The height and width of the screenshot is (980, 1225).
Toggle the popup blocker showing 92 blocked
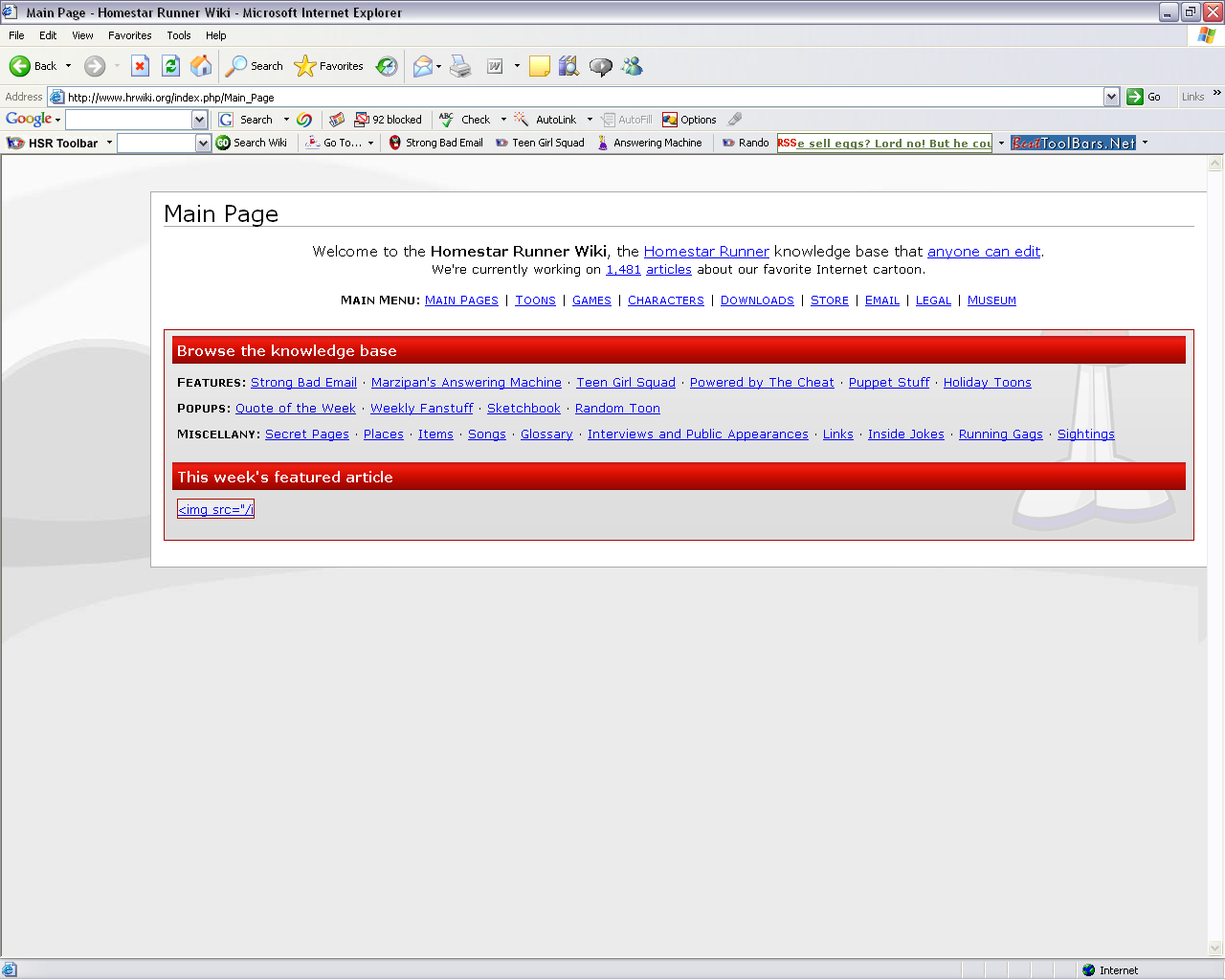pos(388,120)
